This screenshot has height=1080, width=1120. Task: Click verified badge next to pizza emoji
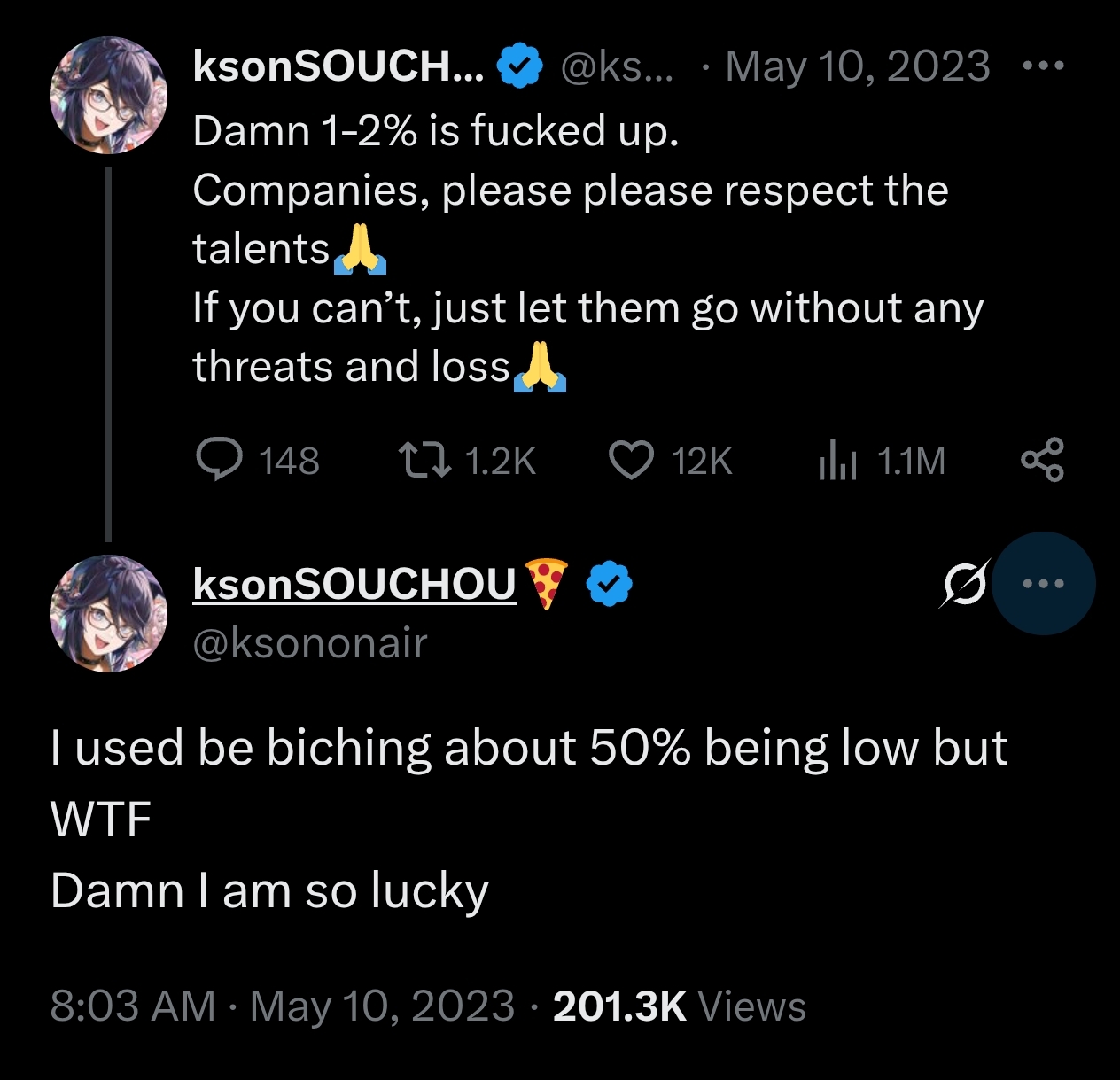click(610, 584)
